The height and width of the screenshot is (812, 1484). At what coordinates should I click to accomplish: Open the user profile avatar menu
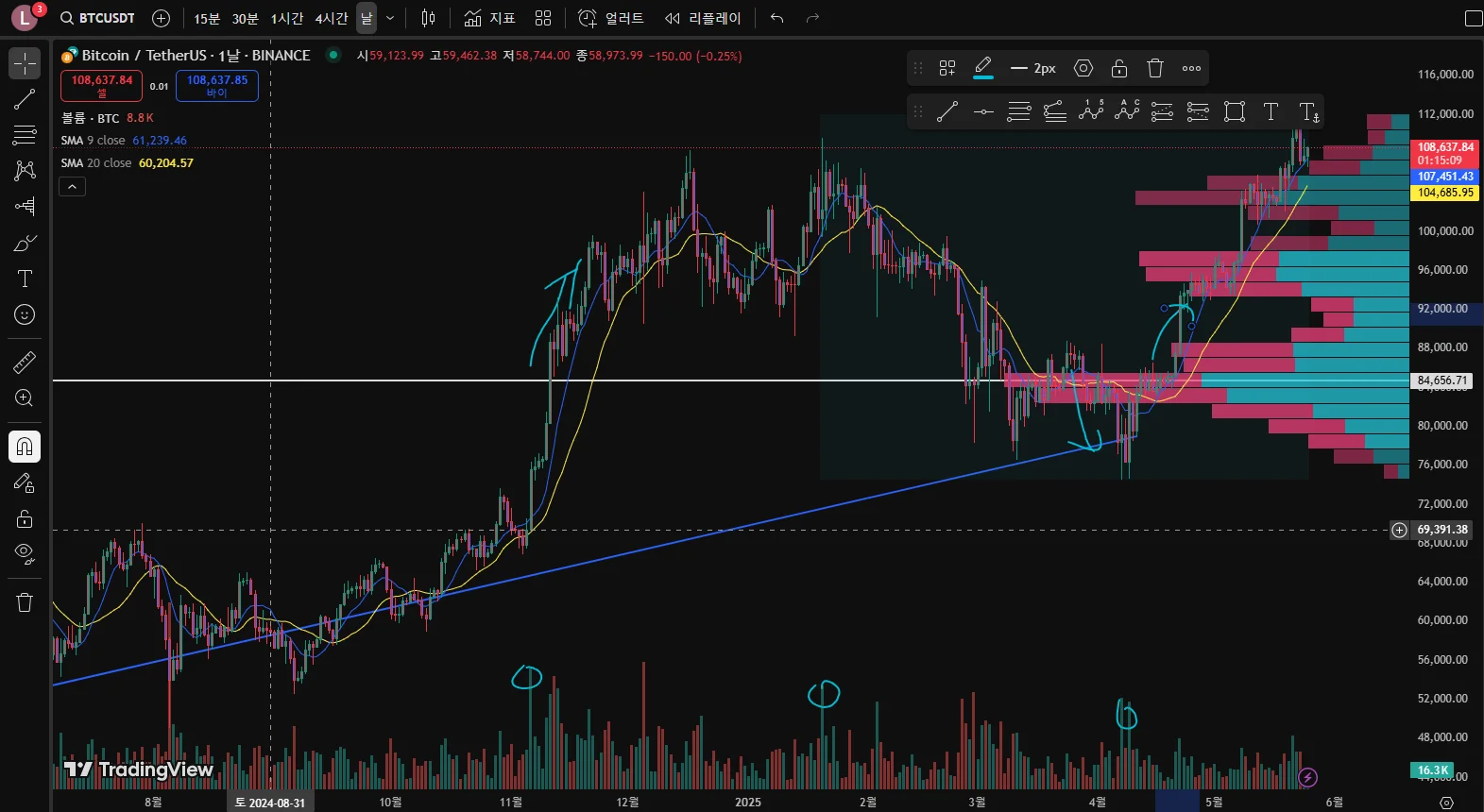coord(25,18)
